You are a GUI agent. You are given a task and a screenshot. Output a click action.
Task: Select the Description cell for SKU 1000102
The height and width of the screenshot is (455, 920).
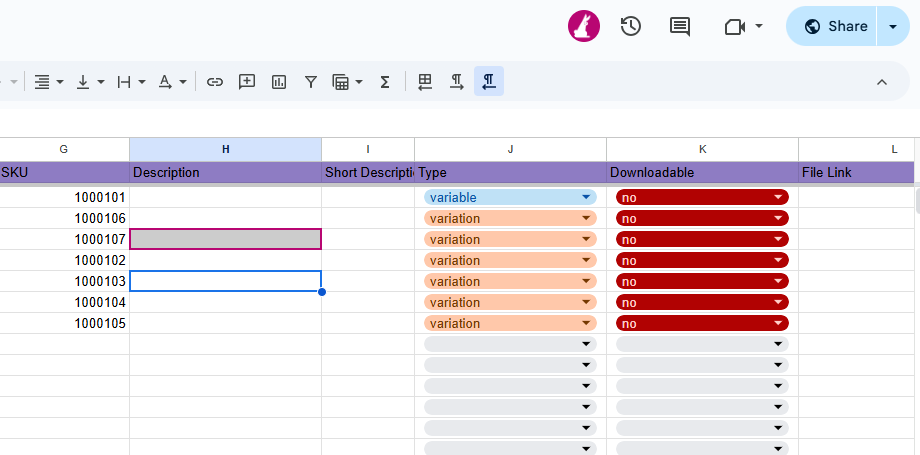pyautogui.click(x=225, y=260)
